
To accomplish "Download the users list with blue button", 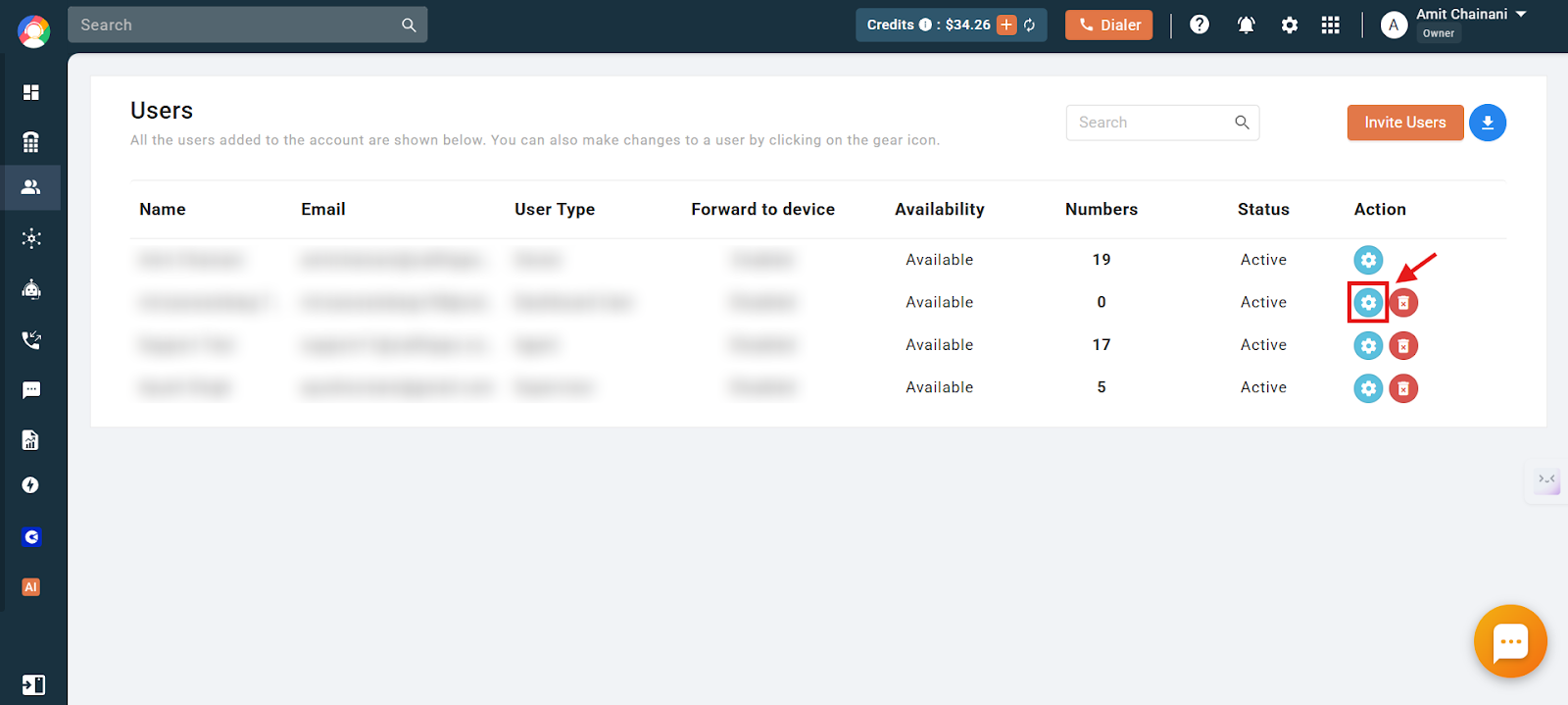I will [x=1488, y=123].
